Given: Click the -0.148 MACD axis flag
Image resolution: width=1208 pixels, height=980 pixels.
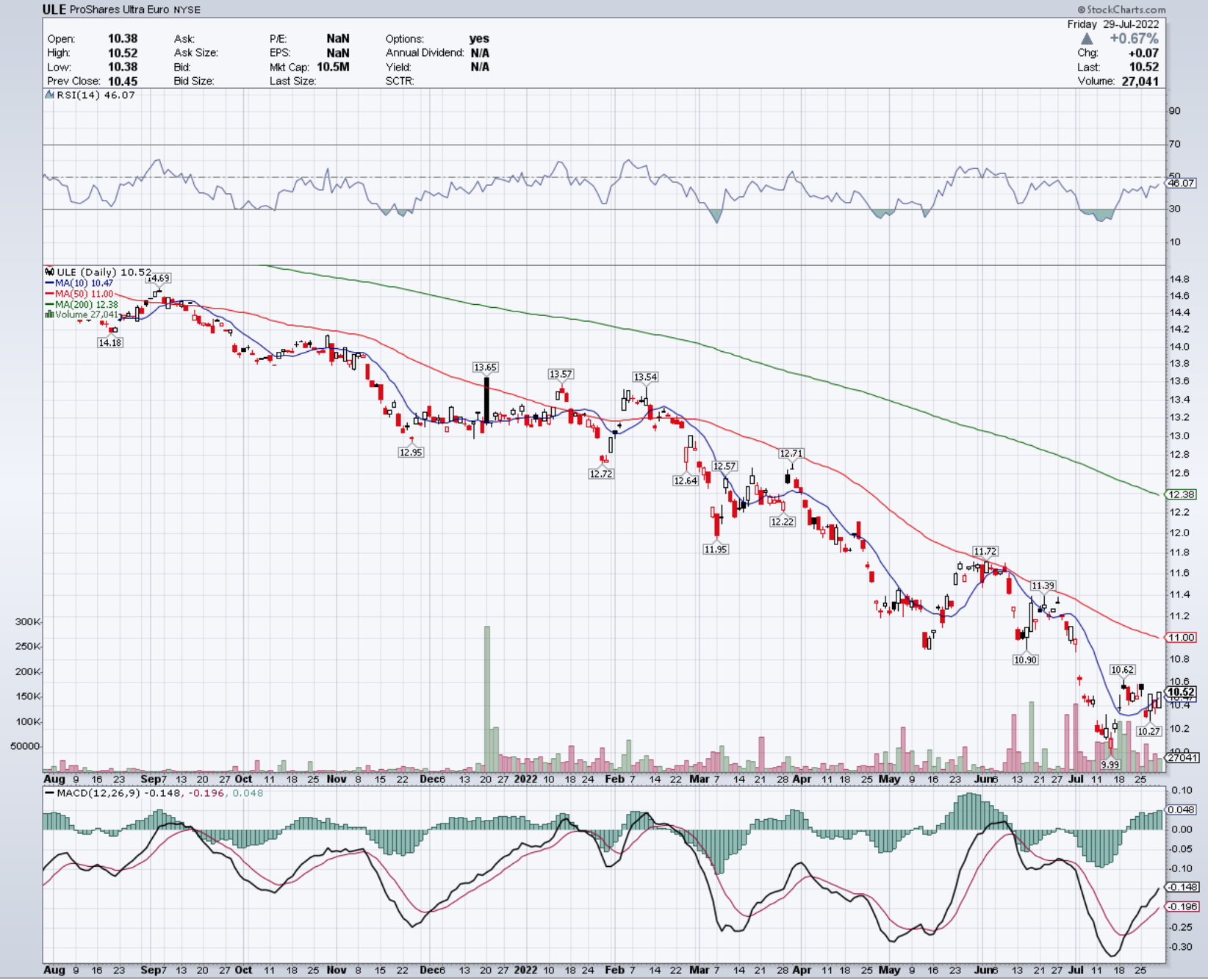Looking at the screenshot, I should point(1182,887).
